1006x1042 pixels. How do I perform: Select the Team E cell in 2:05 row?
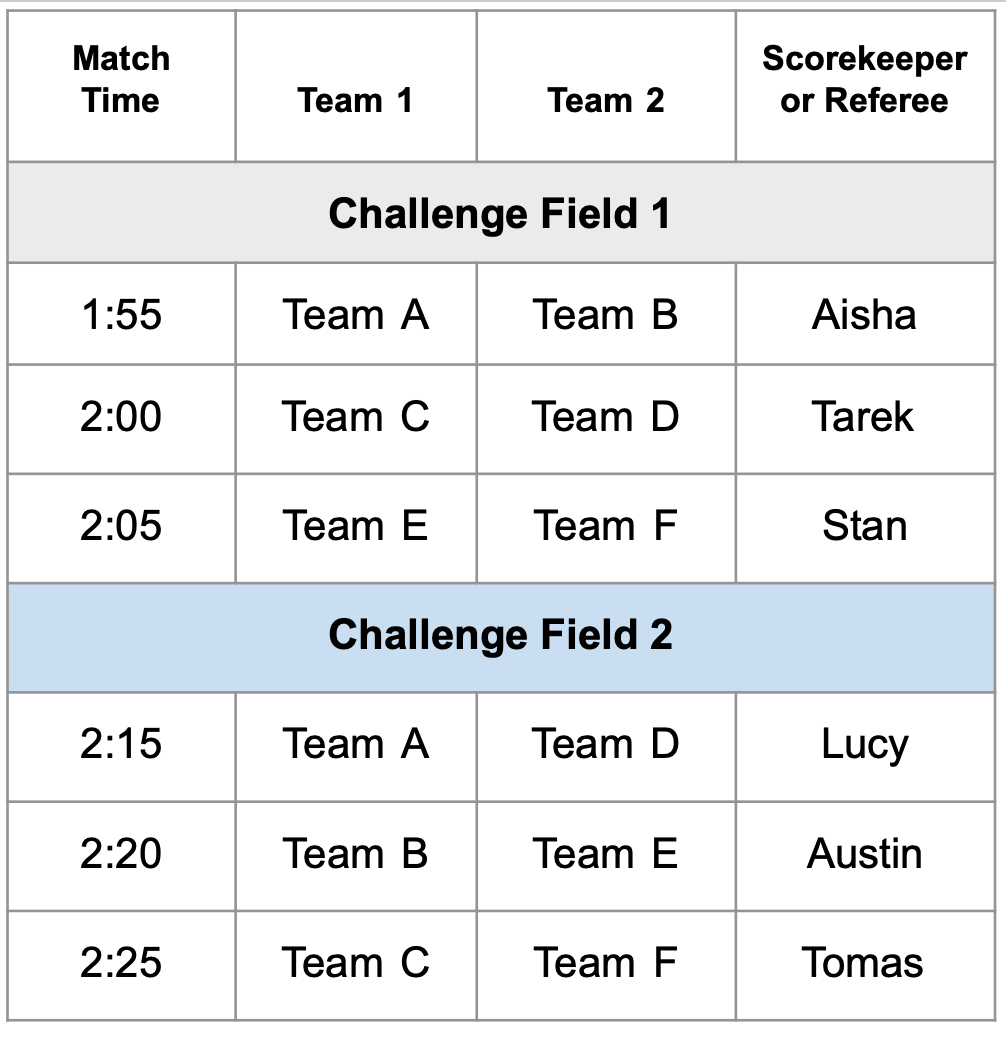[355, 526]
